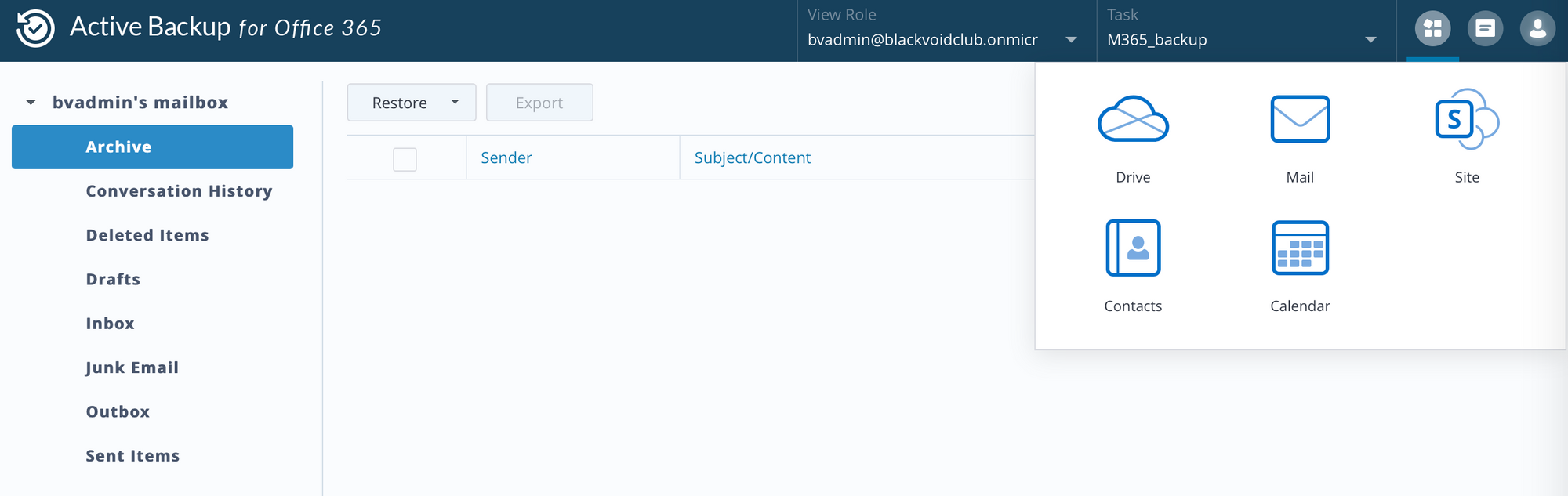Viewport: 1568px width, 496px height.
Task: Open the Restore button dropdown arrow
Action: (x=455, y=103)
